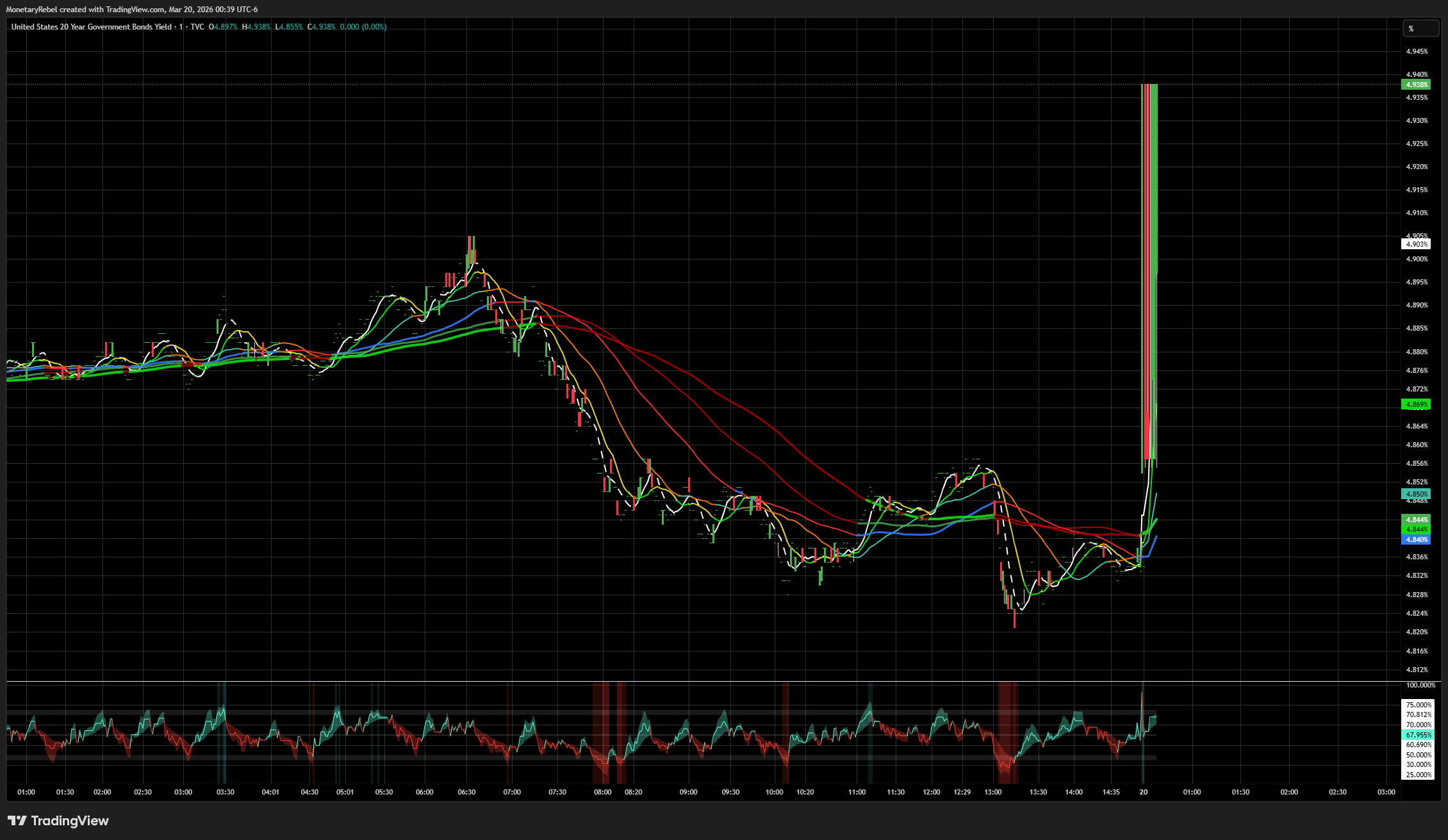Click the 06:30 time axis label
Image resolution: width=1448 pixels, height=840 pixels.
[466, 792]
